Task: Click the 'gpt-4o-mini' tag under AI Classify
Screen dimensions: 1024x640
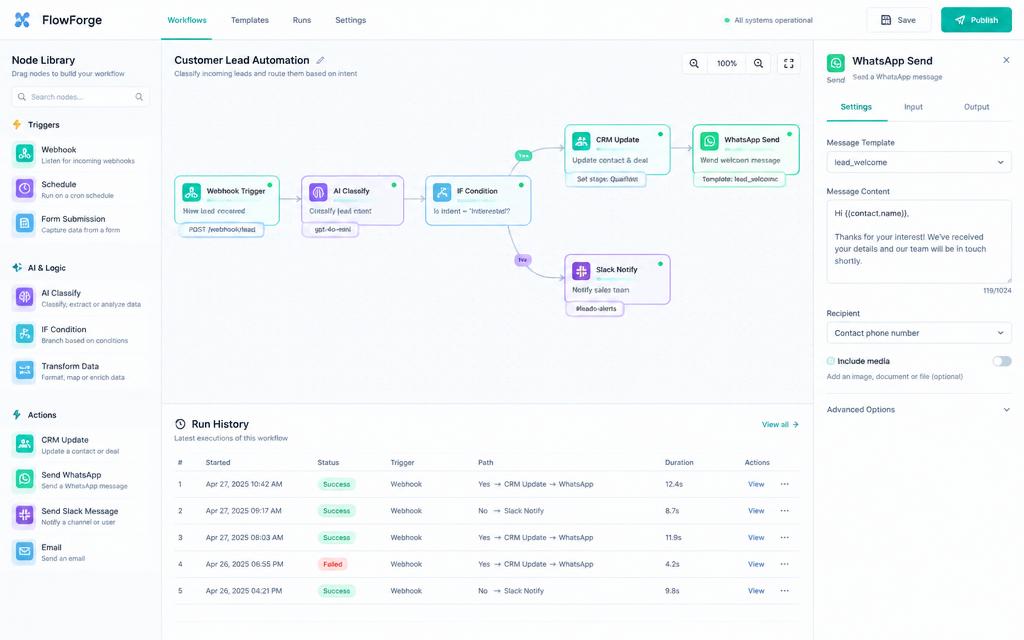Action: coord(332,229)
